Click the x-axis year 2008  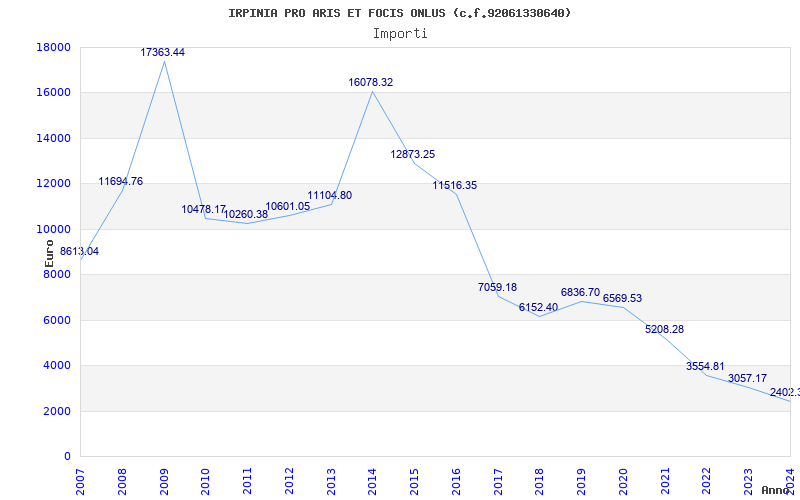tap(122, 482)
